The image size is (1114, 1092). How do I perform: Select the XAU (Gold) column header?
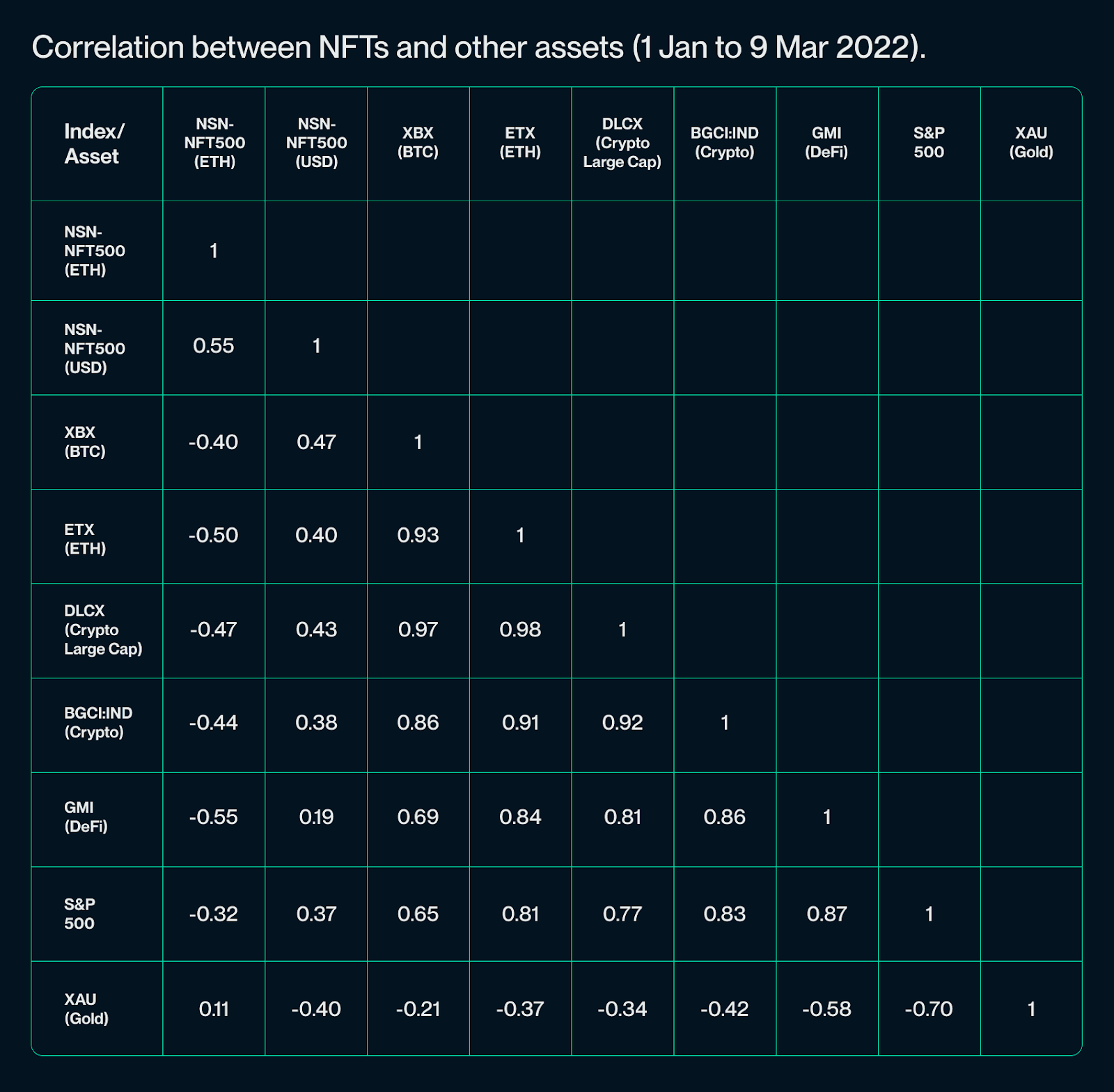click(1031, 143)
